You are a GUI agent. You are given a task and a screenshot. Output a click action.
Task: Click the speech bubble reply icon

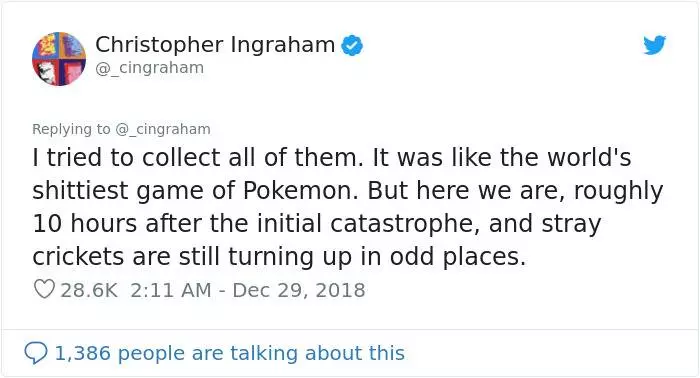tap(35, 353)
